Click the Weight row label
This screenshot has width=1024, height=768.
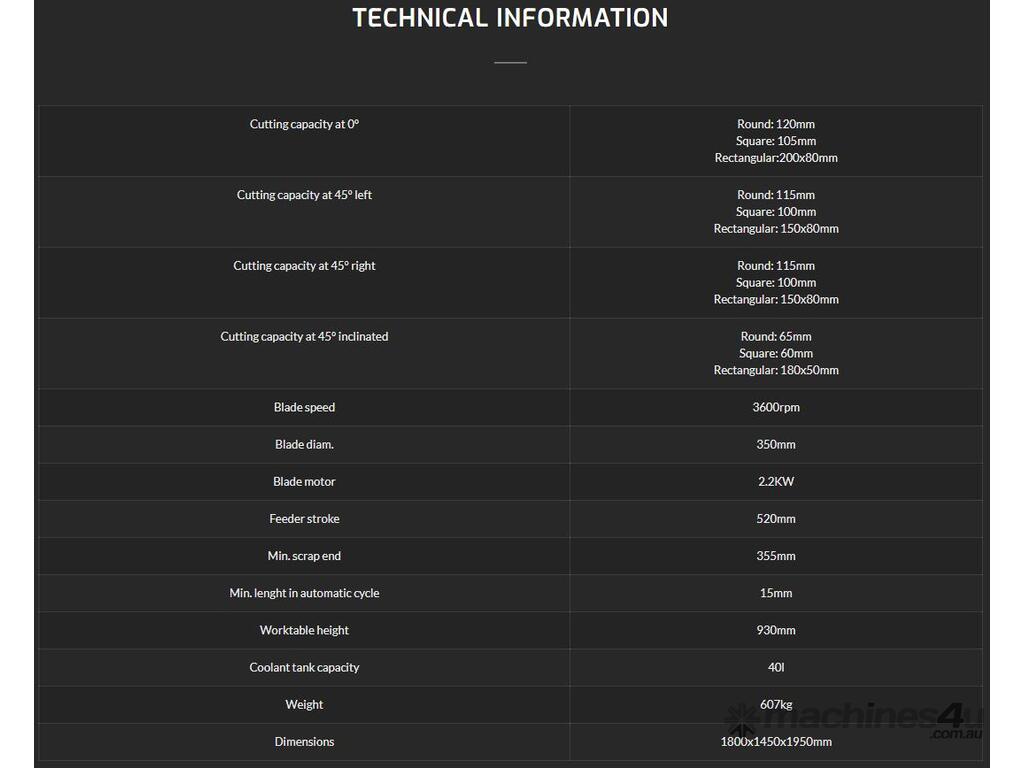point(304,705)
